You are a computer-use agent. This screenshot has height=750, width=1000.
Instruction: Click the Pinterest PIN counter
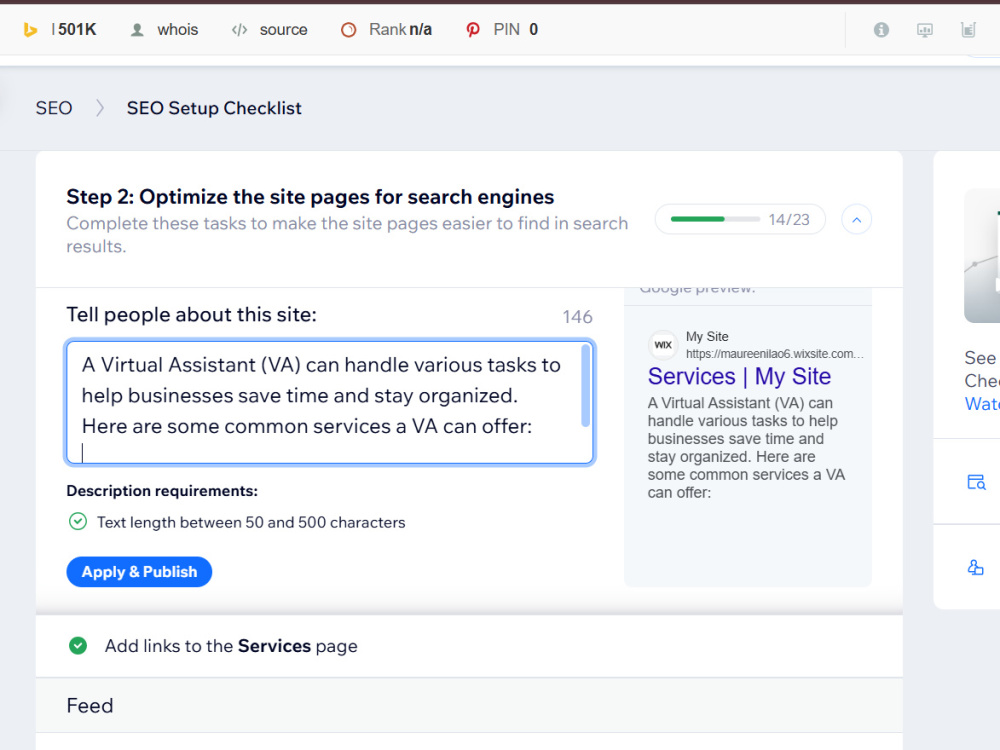pos(502,30)
